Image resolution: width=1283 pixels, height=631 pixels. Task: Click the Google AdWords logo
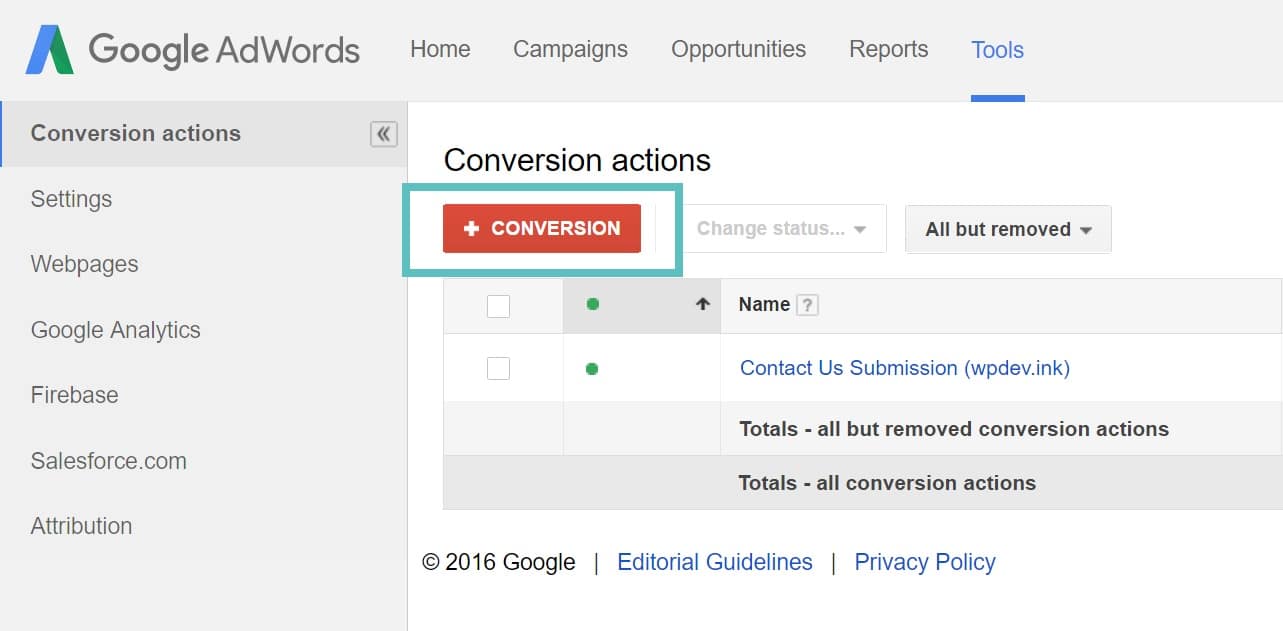click(190, 48)
